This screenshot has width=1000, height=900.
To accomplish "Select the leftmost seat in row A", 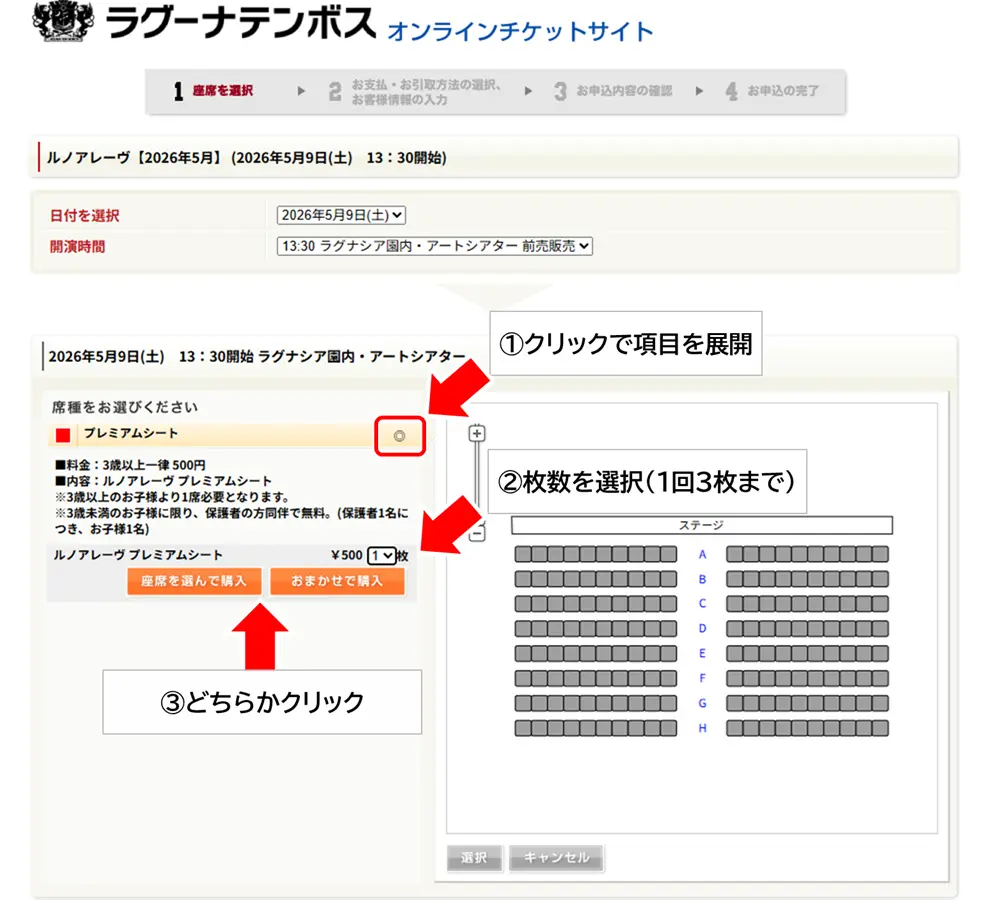I will [523, 554].
